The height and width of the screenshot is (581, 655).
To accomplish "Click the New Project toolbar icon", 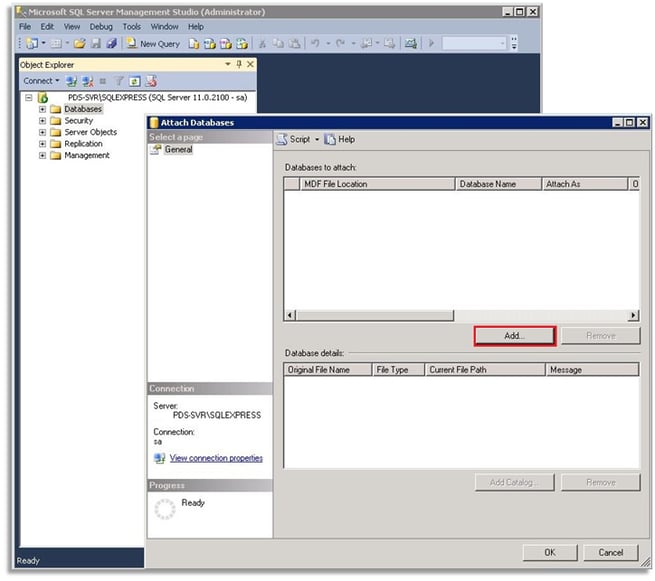I will 32,43.
